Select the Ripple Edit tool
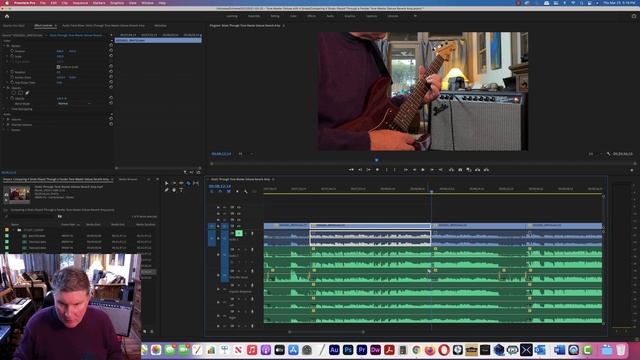This screenshot has width=640, height=360. coord(181,184)
